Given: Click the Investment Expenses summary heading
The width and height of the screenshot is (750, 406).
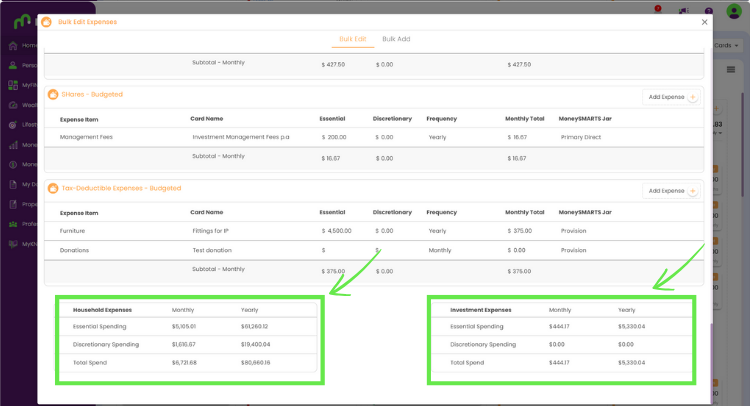Looking at the screenshot, I should [x=480, y=310].
